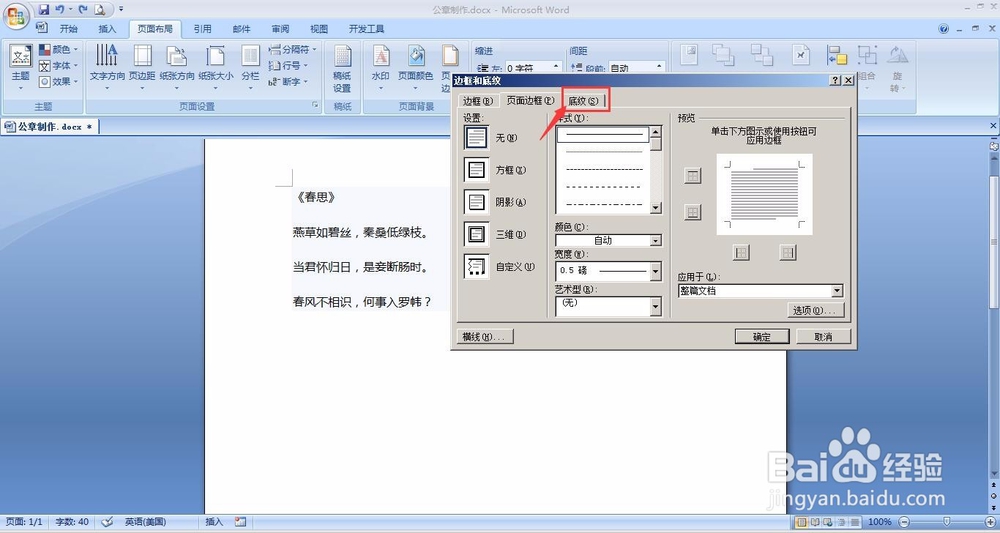The height and width of the screenshot is (533, 1000).
Task: Open the theme 颜色 dropdown
Action: point(58,49)
